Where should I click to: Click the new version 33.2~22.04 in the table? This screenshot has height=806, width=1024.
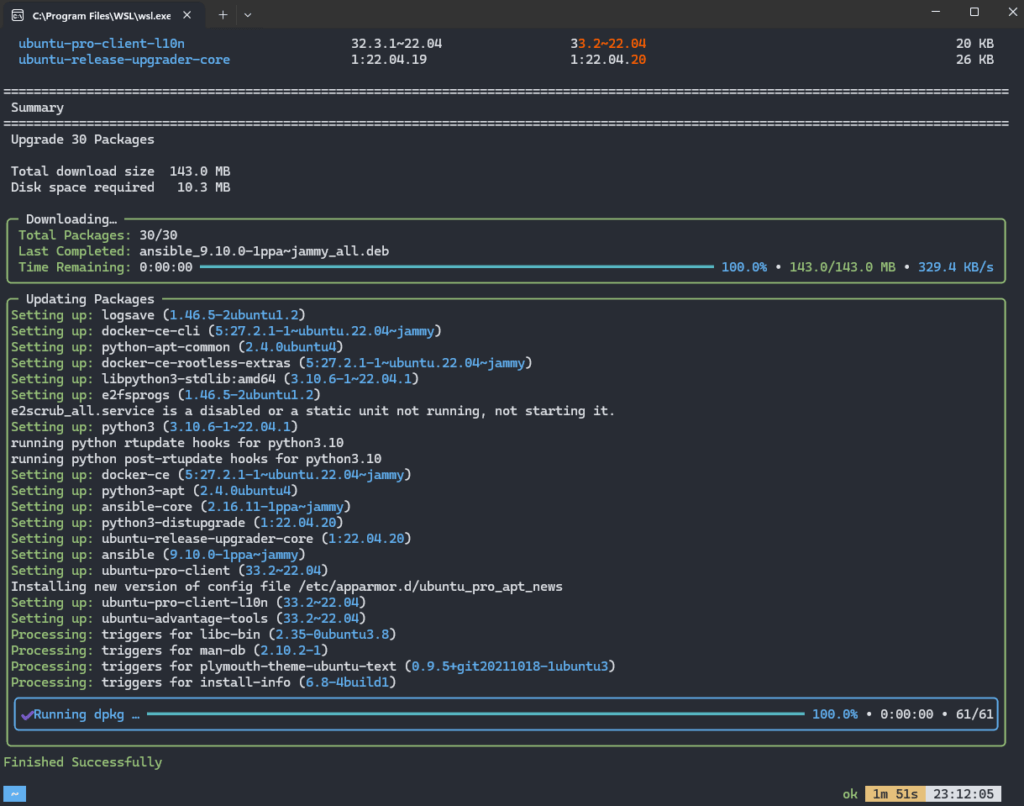click(608, 44)
